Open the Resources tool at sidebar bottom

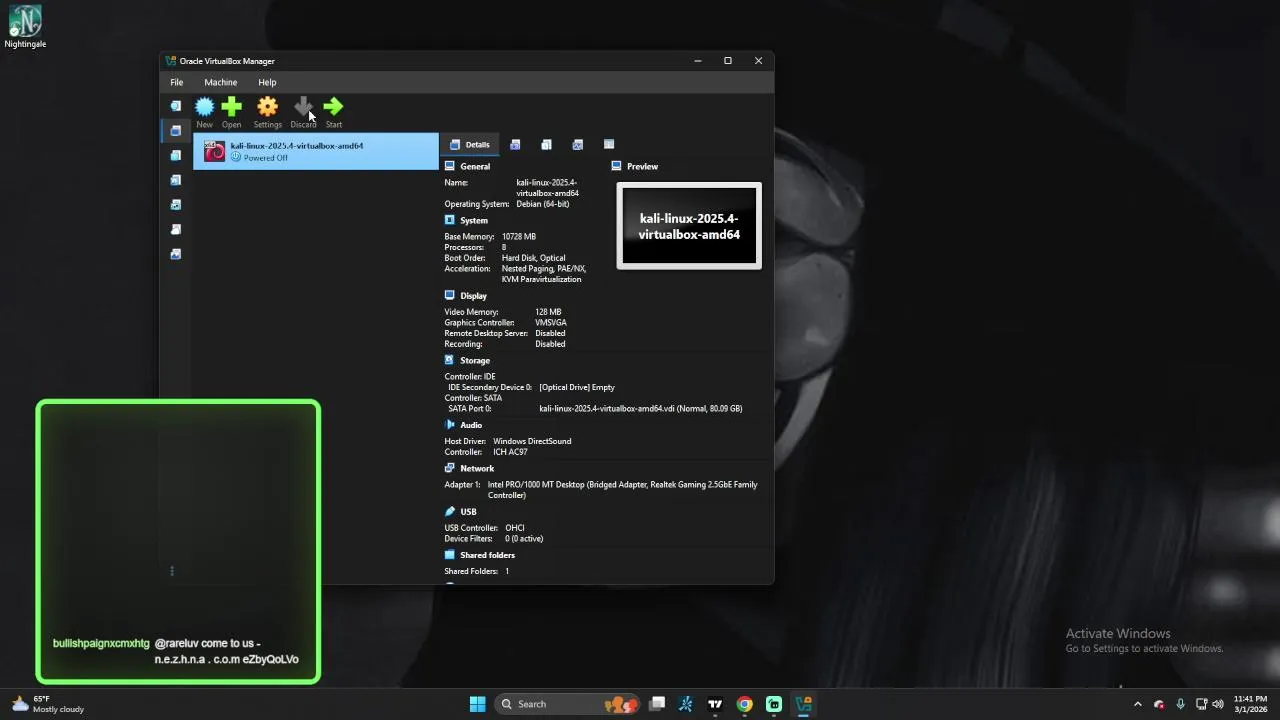pos(176,254)
